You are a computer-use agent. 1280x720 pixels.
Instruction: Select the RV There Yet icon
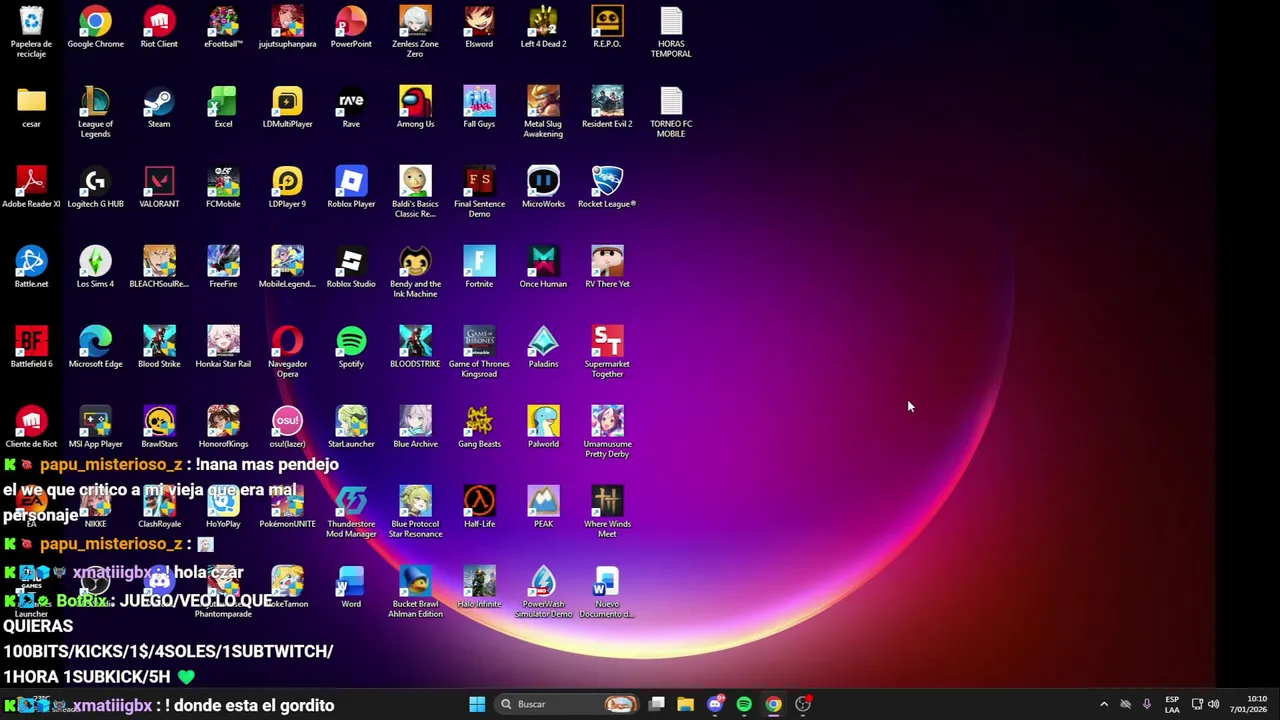607,267
